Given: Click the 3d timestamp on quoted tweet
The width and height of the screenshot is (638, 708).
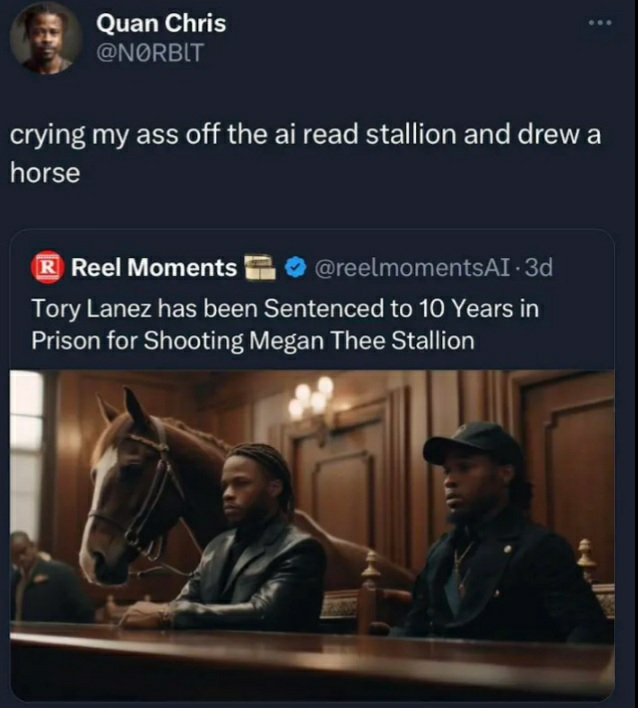Looking at the screenshot, I should pyautogui.click(x=539, y=268).
